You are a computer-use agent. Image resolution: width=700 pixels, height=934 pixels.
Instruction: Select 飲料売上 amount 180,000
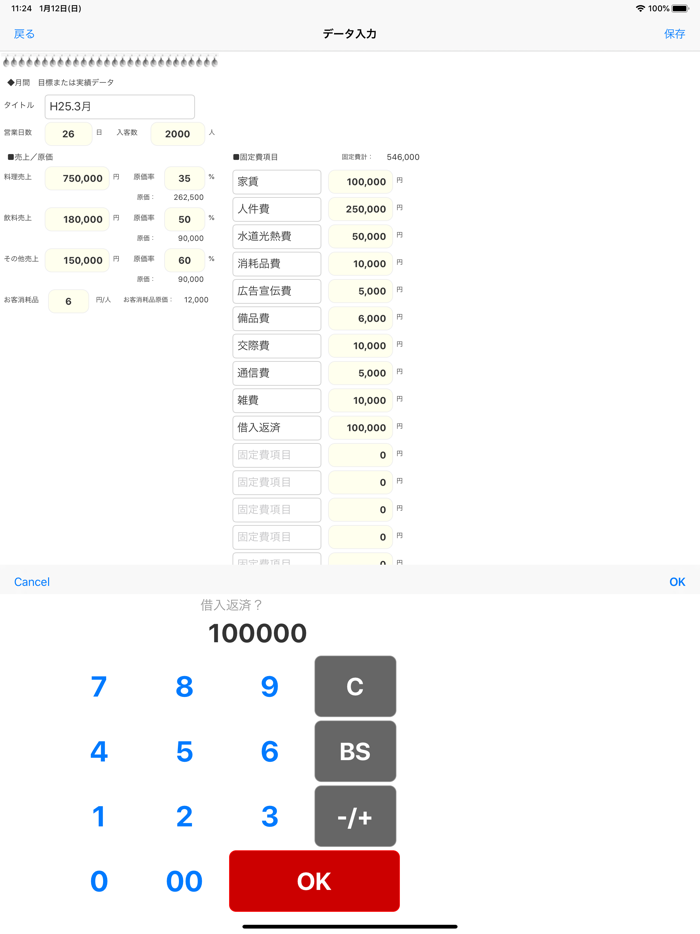[x=77, y=219]
